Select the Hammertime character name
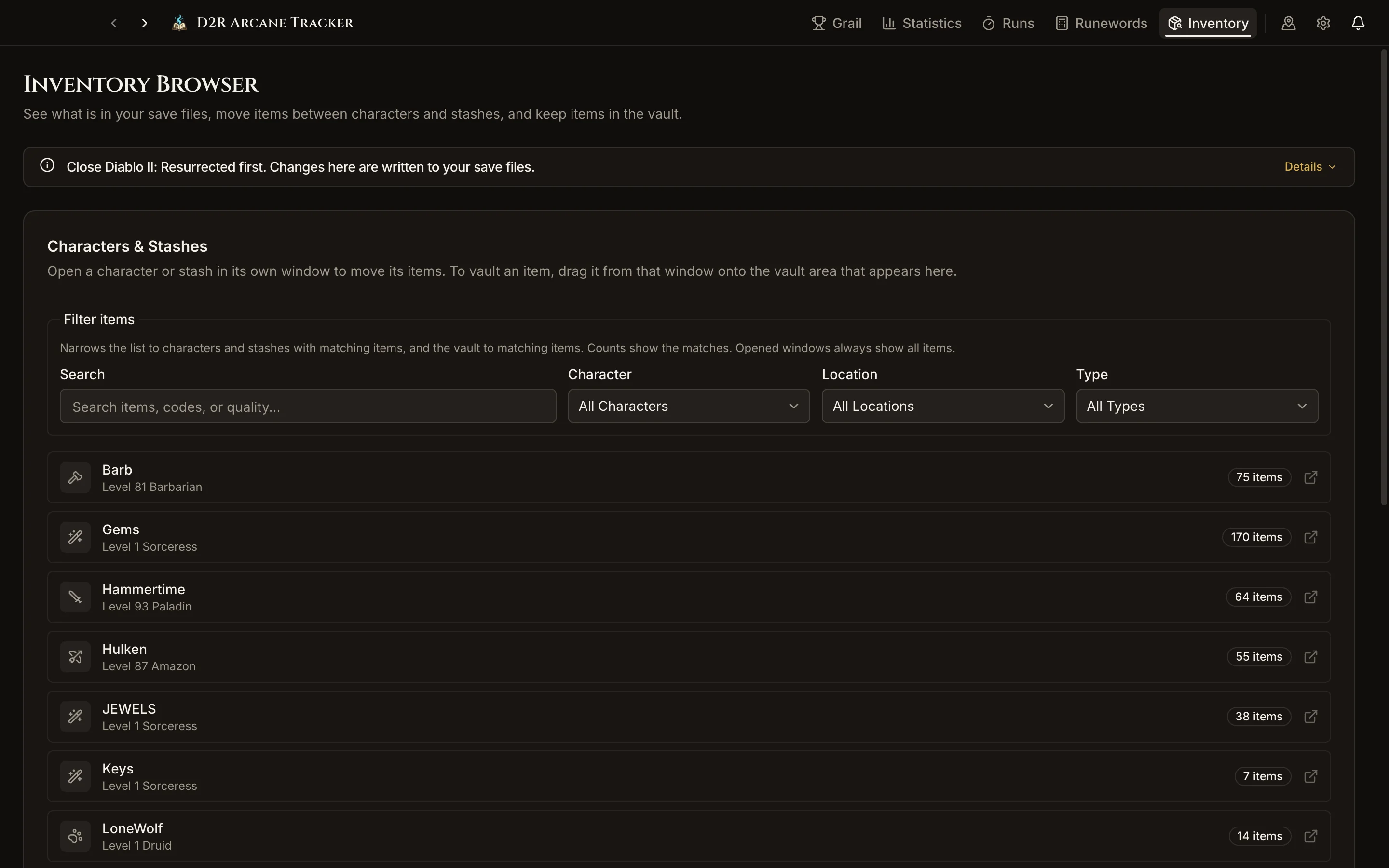The height and width of the screenshot is (868, 1389). (x=144, y=590)
